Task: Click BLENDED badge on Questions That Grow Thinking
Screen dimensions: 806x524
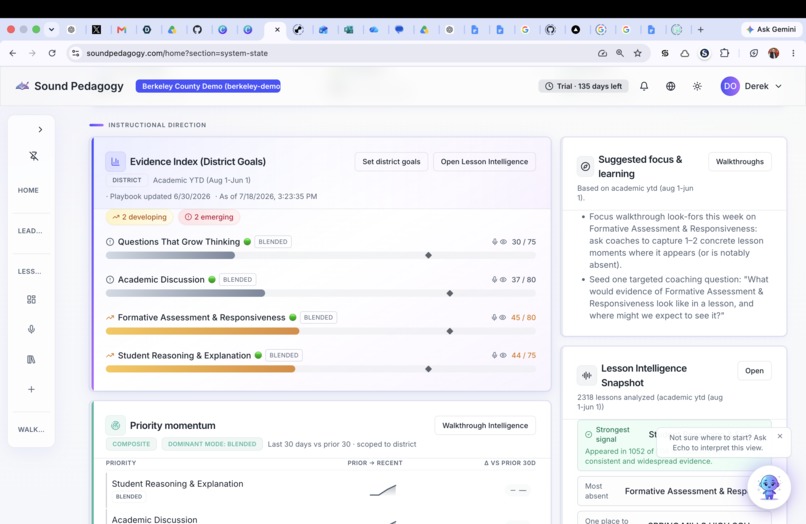Action: (273, 242)
